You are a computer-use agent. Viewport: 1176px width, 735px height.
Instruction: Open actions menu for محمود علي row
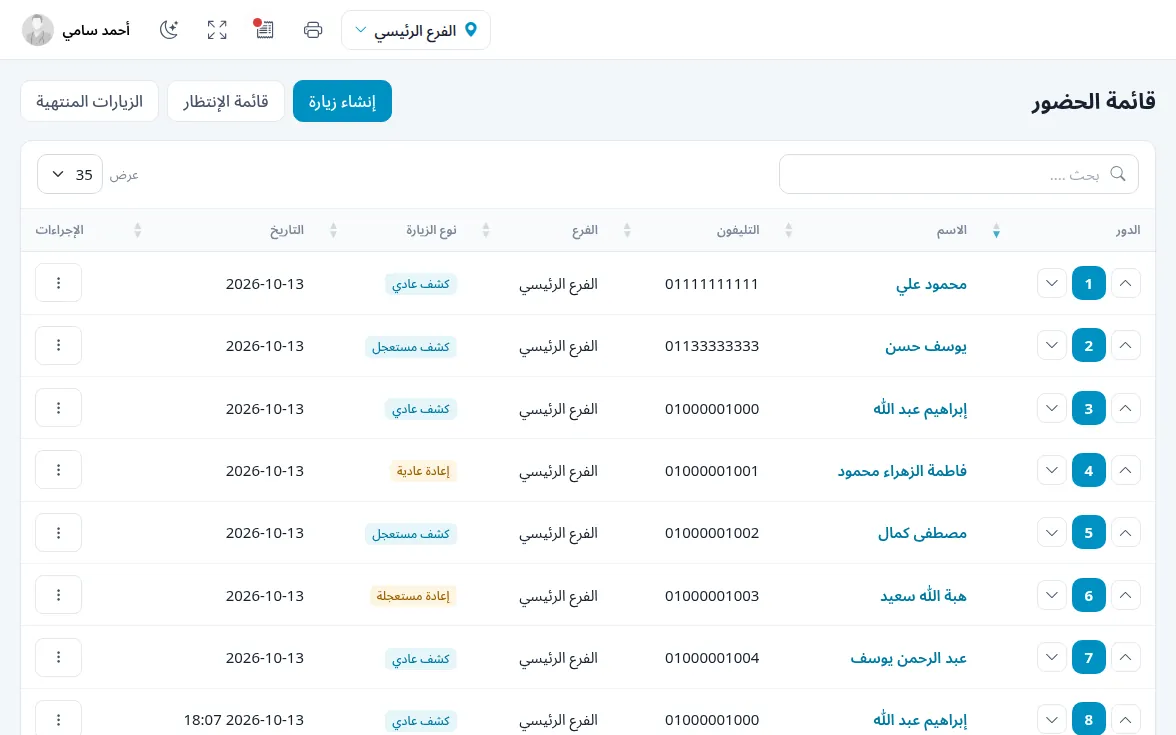click(x=58, y=283)
